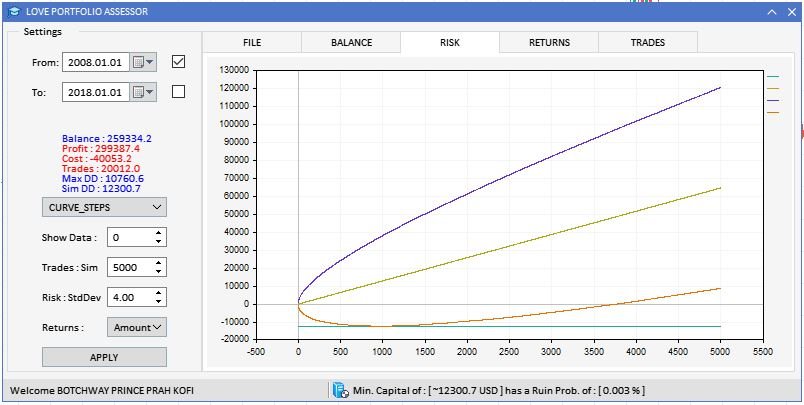Go to the FILE tab
804x405 pixels.
[252, 43]
